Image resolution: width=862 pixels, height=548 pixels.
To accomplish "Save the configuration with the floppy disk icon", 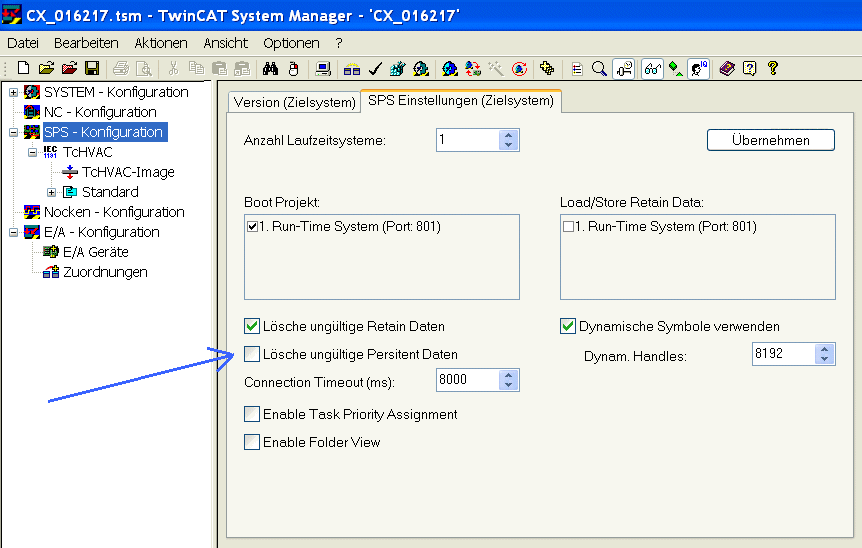I will pyautogui.click(x=92, y=68).
